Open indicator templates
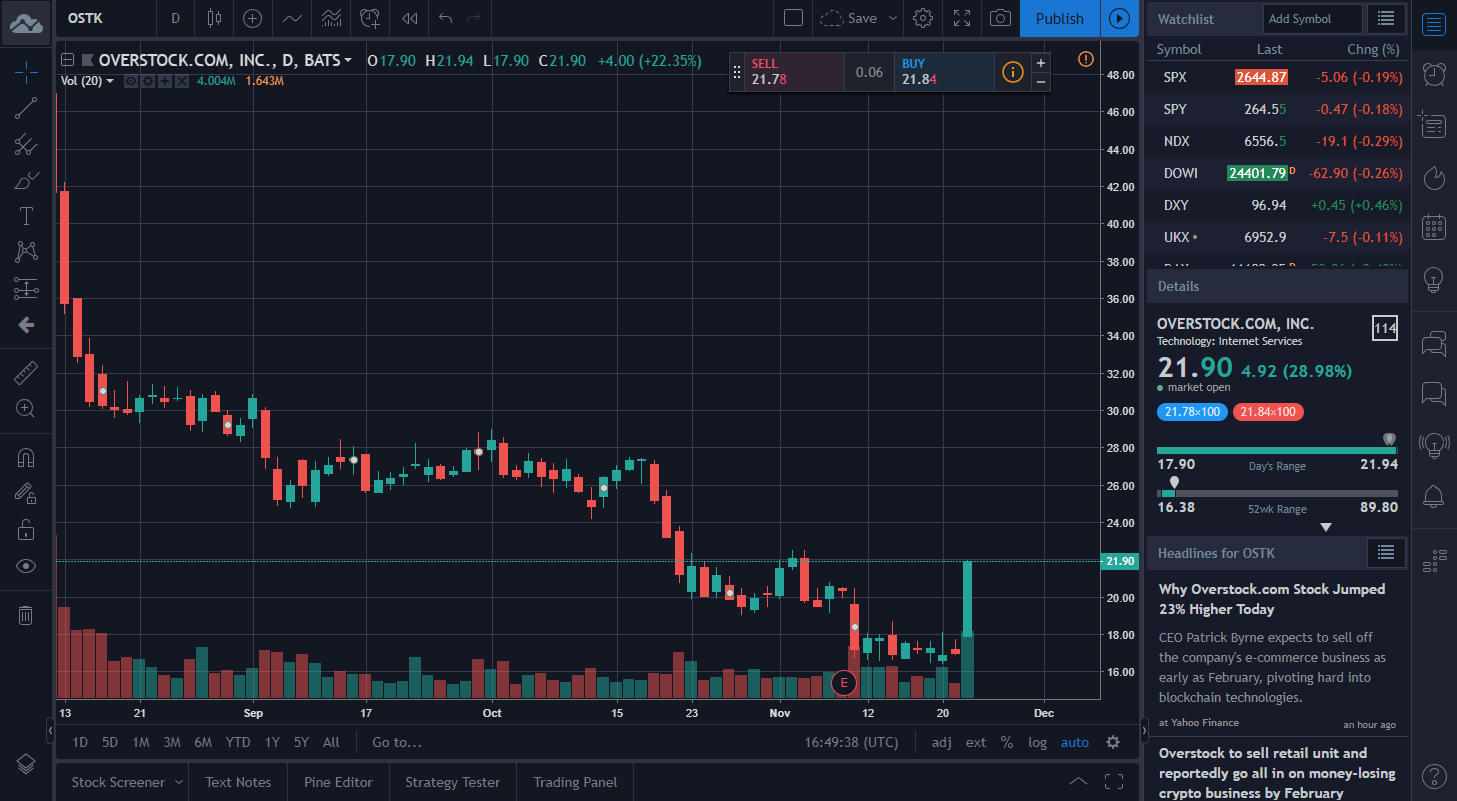The image size is (1457, 801). coord(330,18)
